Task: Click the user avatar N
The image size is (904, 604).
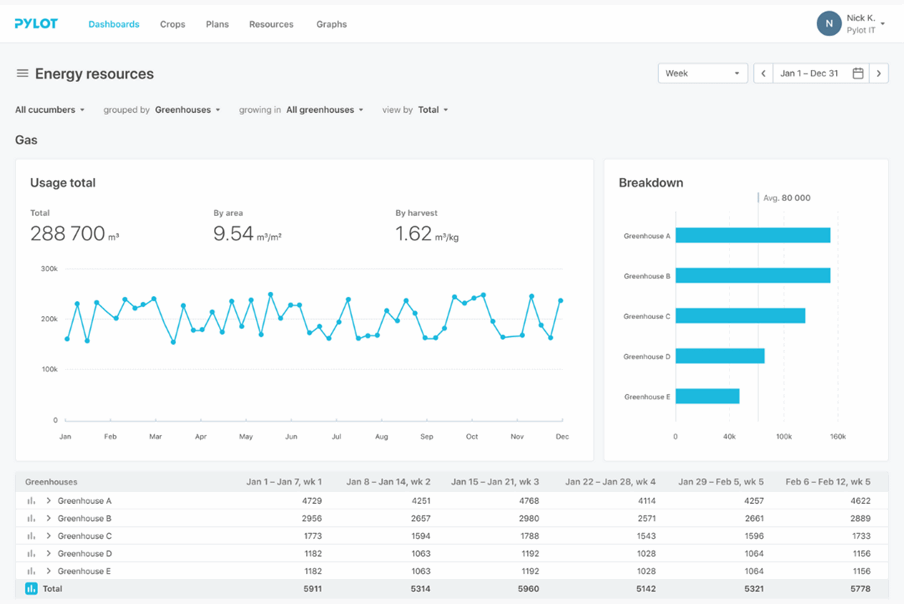Action: [828, 24]
